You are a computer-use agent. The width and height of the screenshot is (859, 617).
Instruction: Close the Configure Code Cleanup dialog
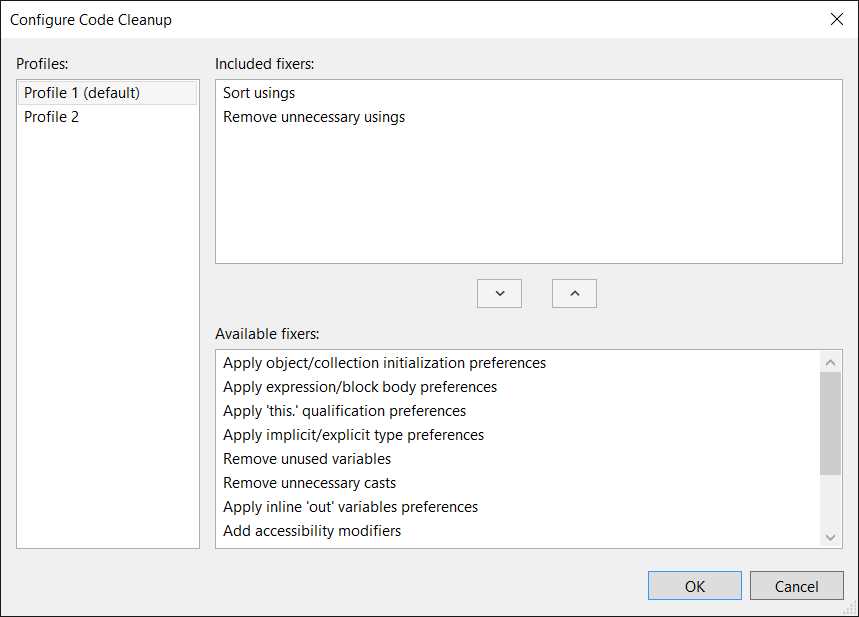(x=836, y=18)
